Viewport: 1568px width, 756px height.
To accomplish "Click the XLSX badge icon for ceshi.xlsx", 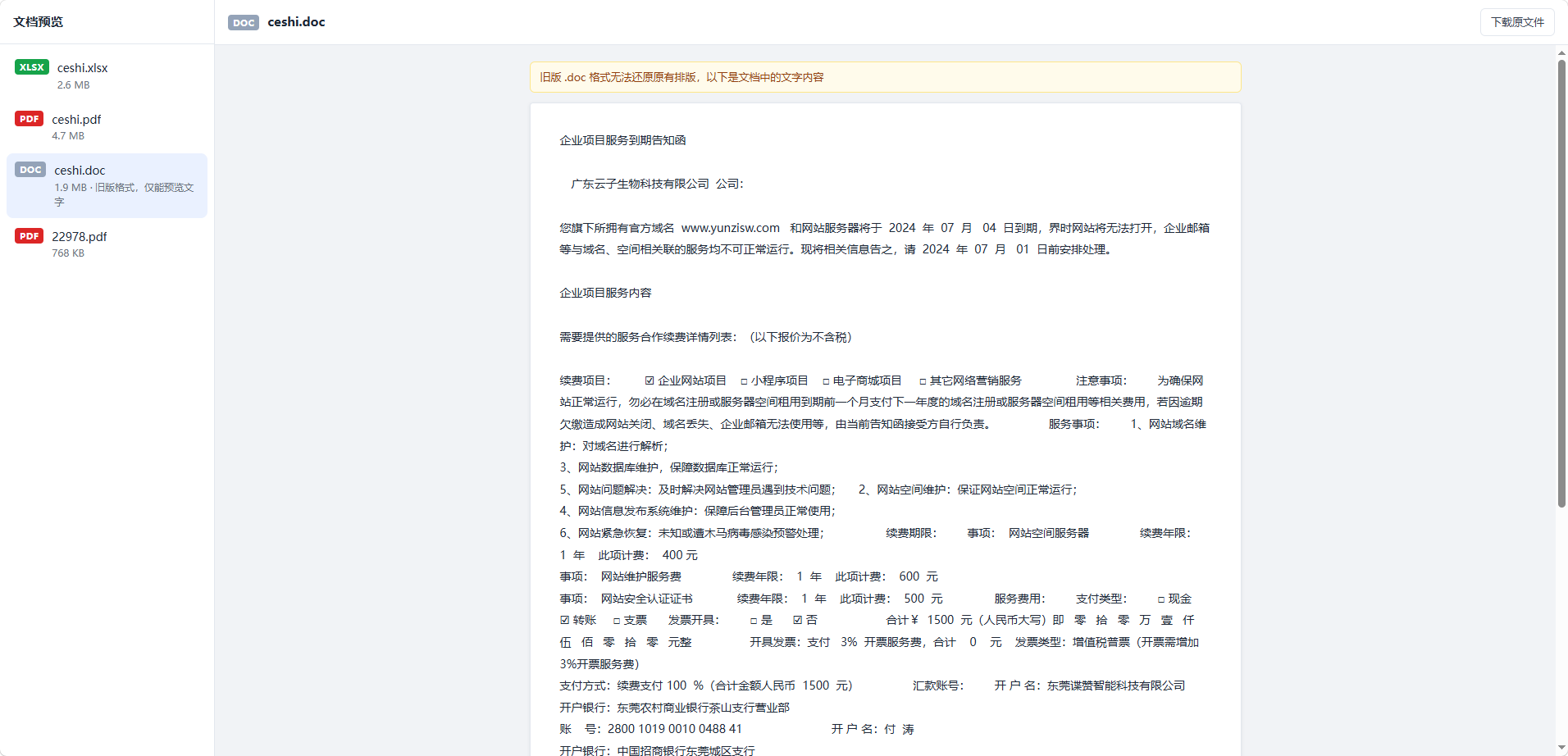I will coord(32,67).
